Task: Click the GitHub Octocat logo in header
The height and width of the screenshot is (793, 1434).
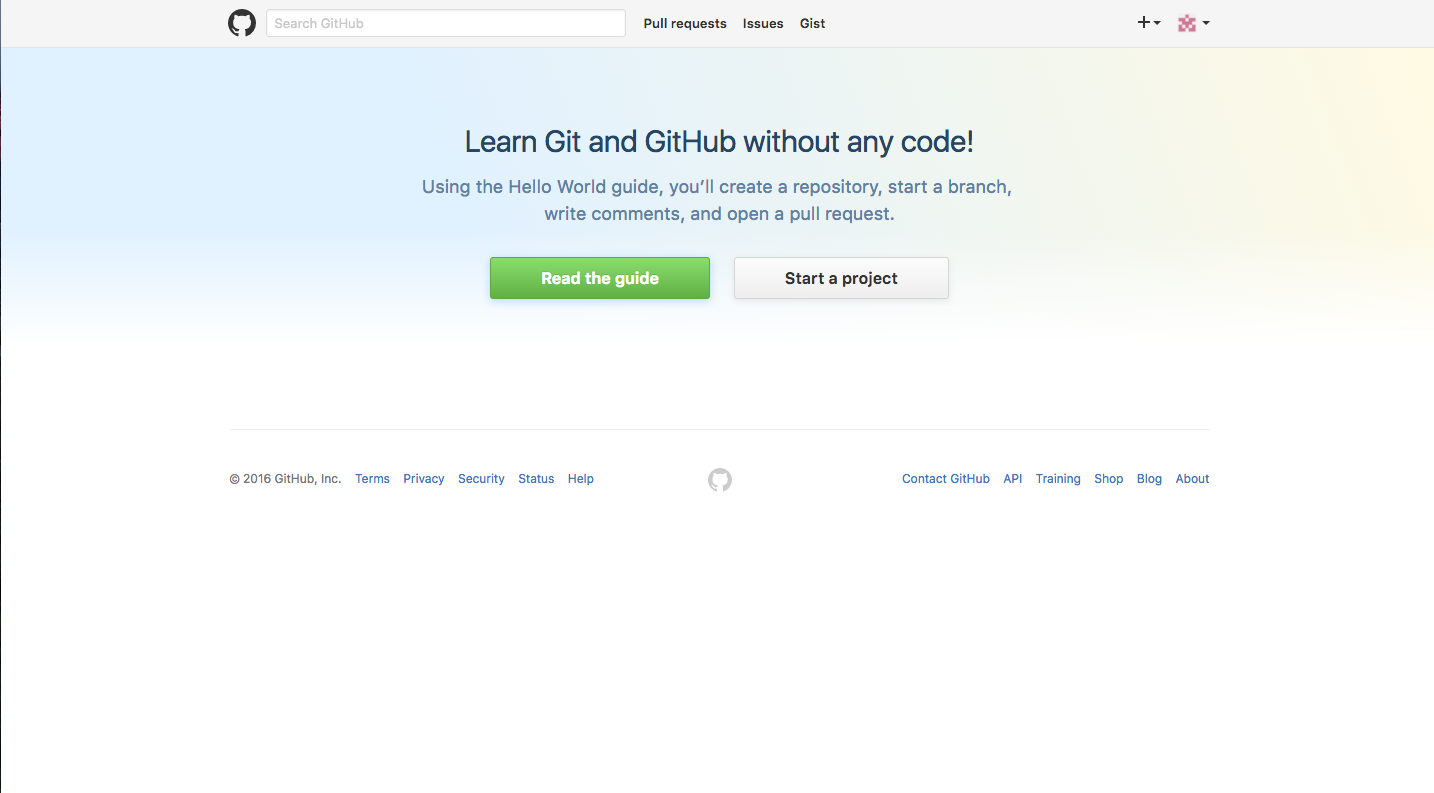Action: 242,23
